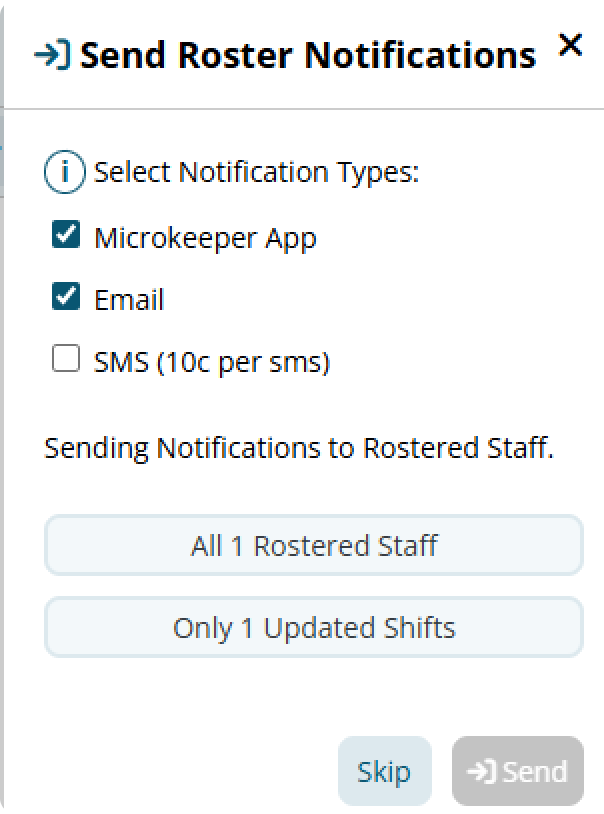Click the Select Notification Types heading
The image size is (604, 814).
coord(256,172)
